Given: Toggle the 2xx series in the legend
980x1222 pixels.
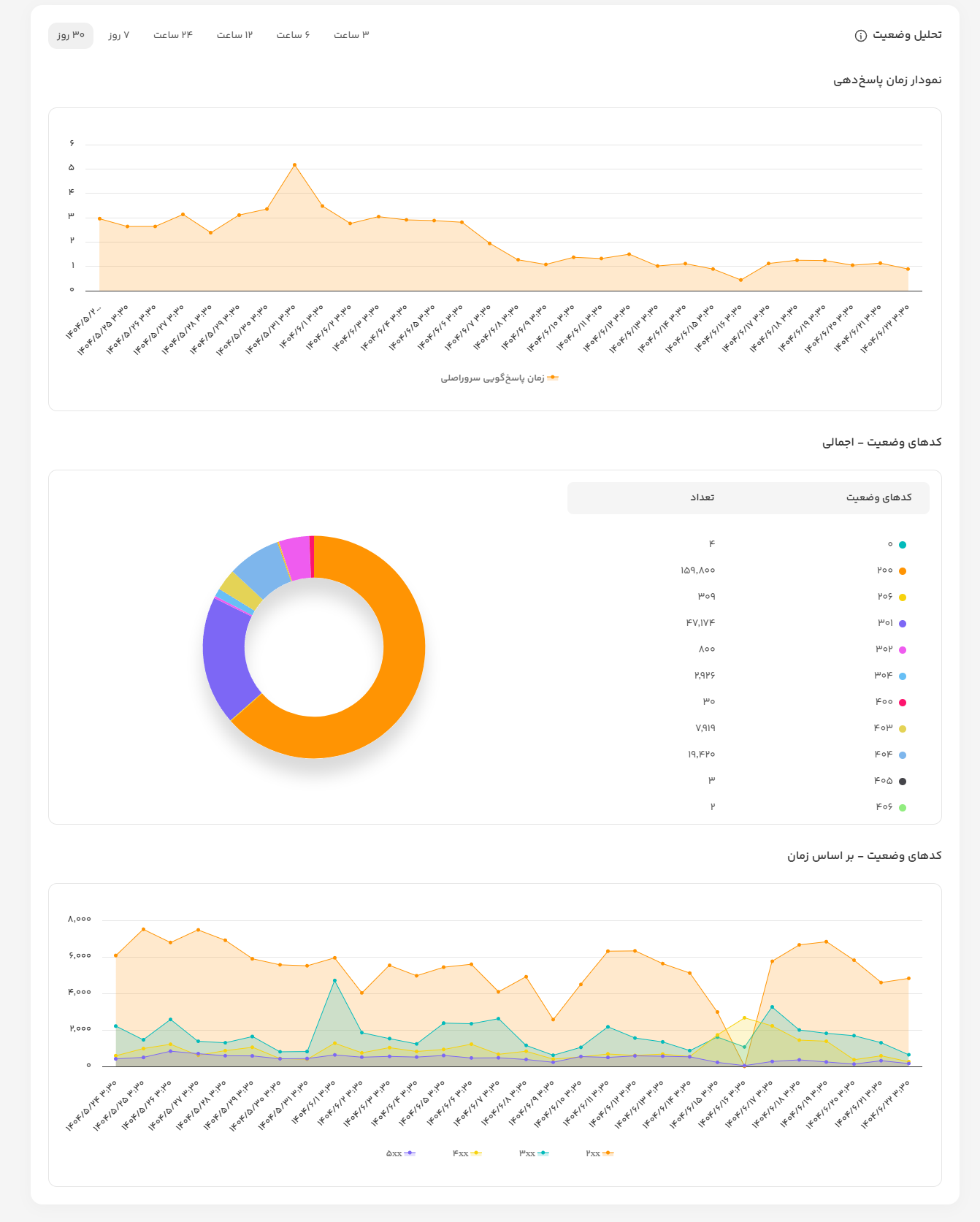Looking at the screenshot, I should 600,1153.
